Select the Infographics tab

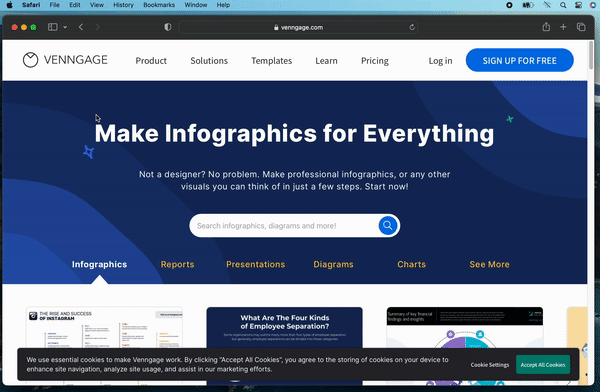pos(99,264)
